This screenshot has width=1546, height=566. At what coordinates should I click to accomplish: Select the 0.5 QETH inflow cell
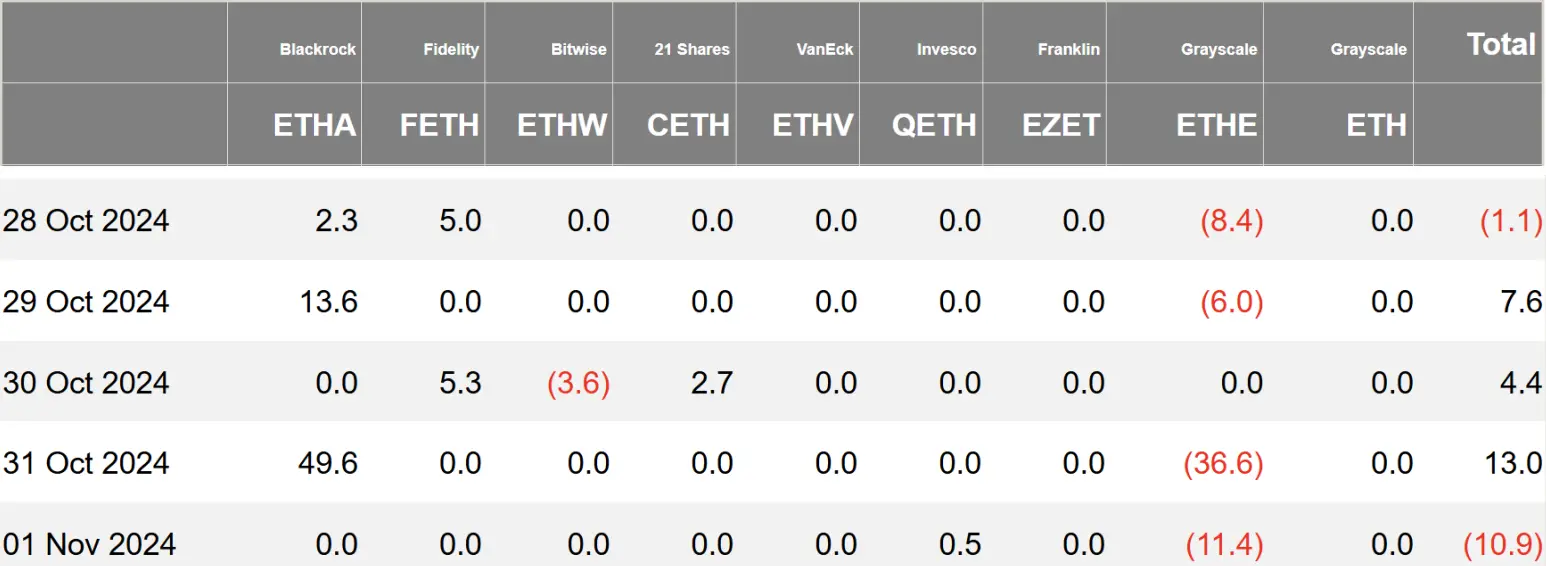point(960,544)
